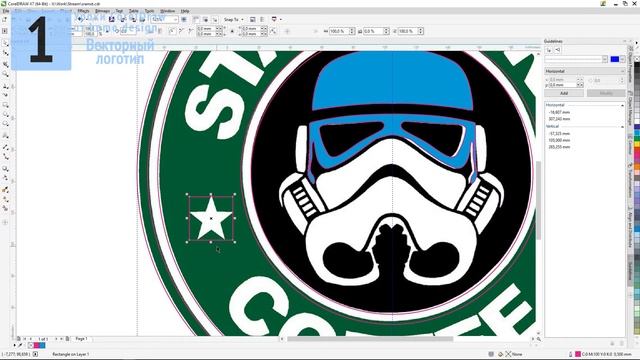Click the blue guideline color swatch

[615, 60]
